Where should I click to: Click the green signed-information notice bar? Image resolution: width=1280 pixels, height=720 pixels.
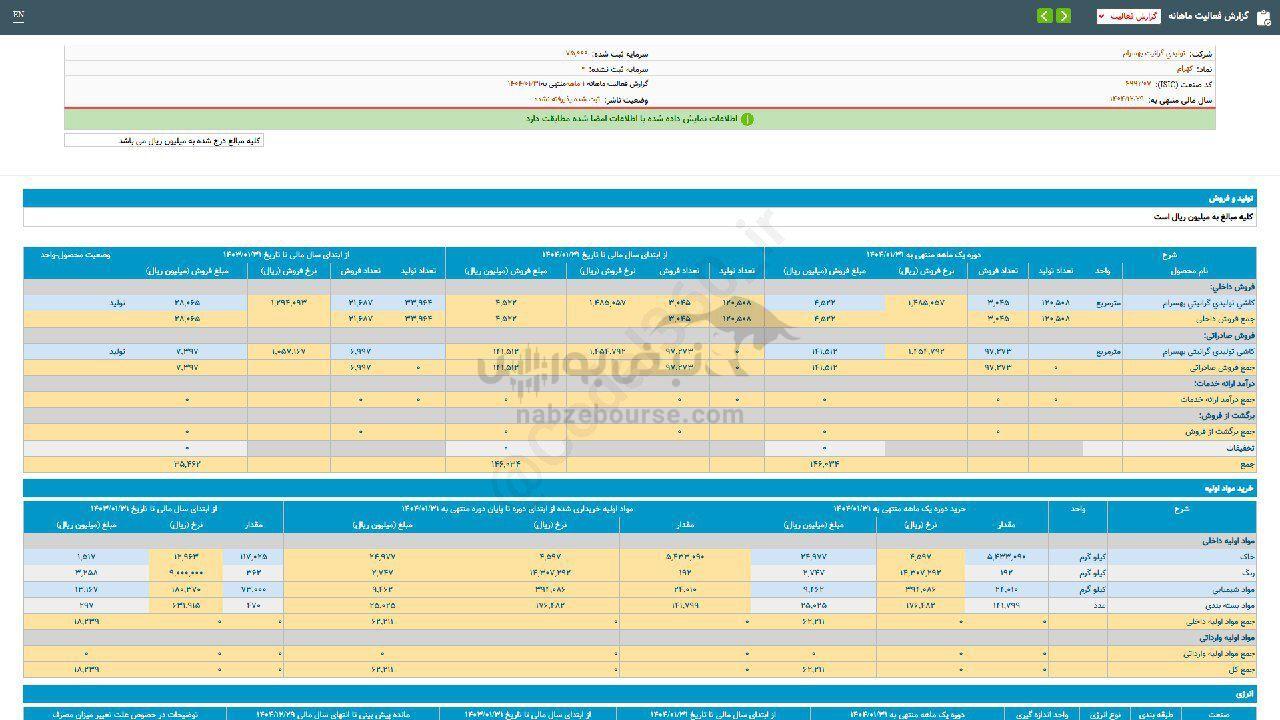tap(640, 119)
